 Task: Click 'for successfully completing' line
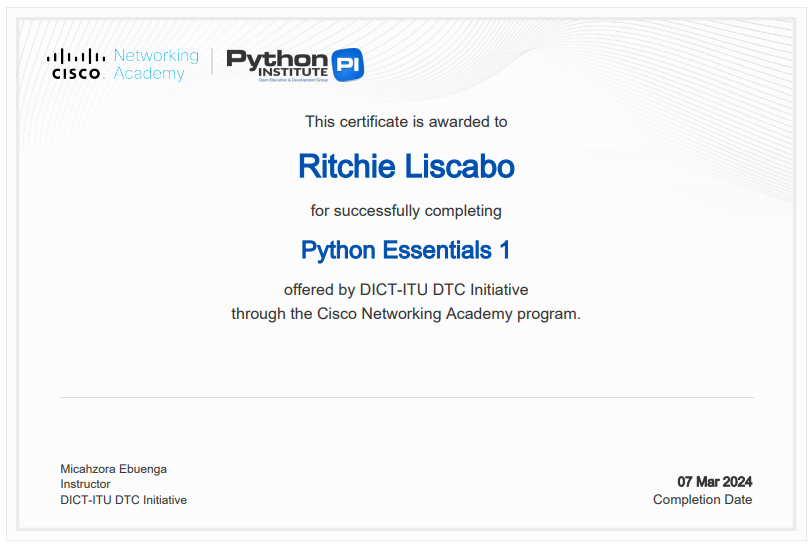click(406, 211)
